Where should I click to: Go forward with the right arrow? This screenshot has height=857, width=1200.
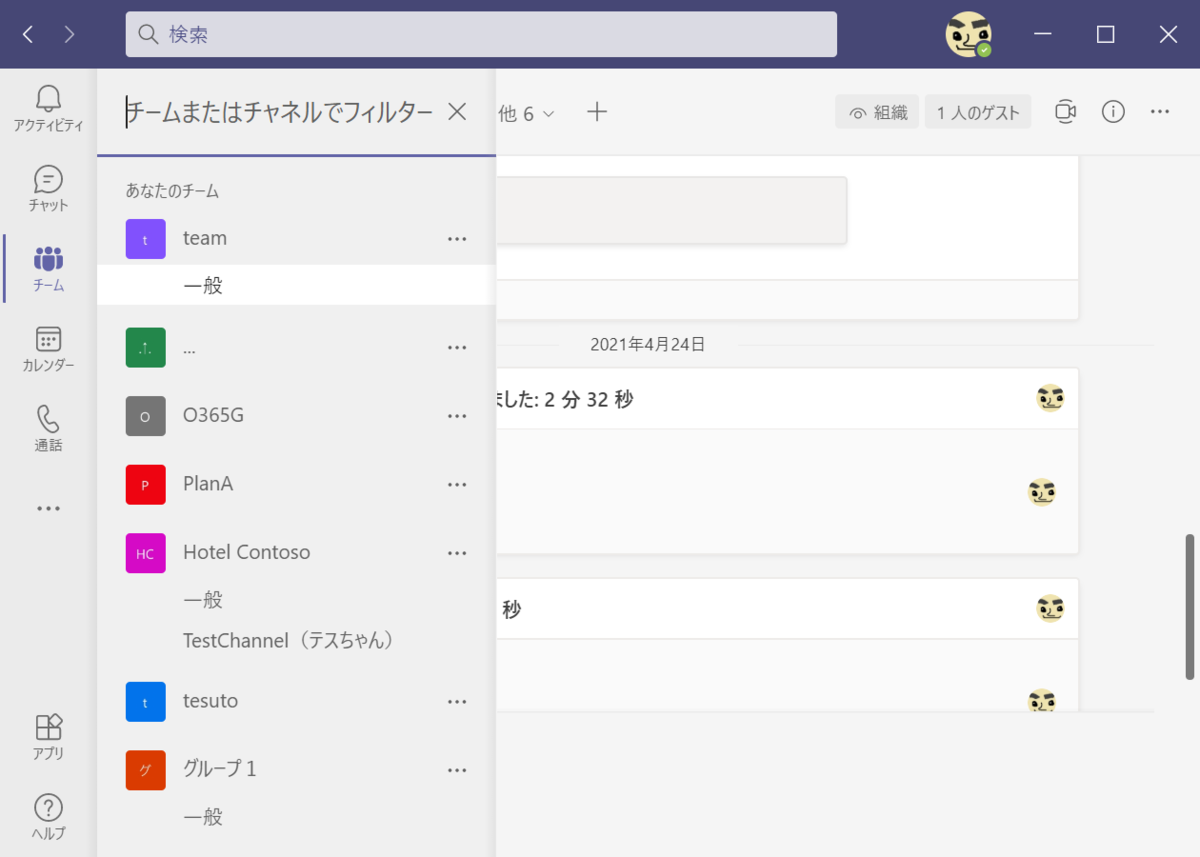[69, 35]
